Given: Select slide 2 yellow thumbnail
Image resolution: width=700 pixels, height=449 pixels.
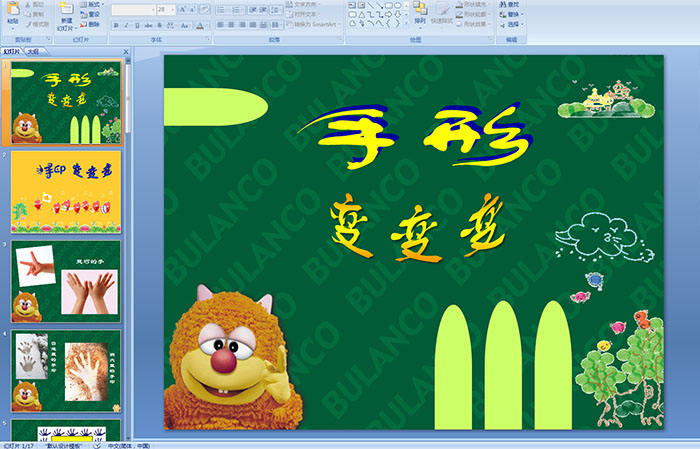Looking at the screenshot, I should coord(66,192).
